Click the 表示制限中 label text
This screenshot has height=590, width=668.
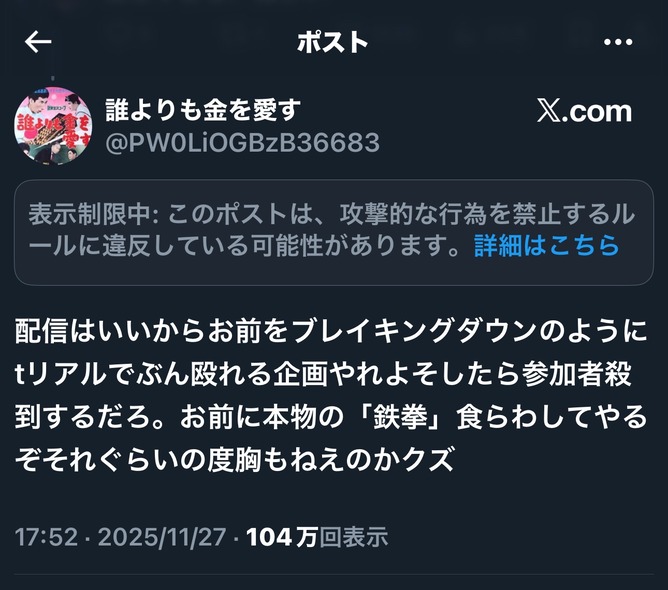pos(89,214)
